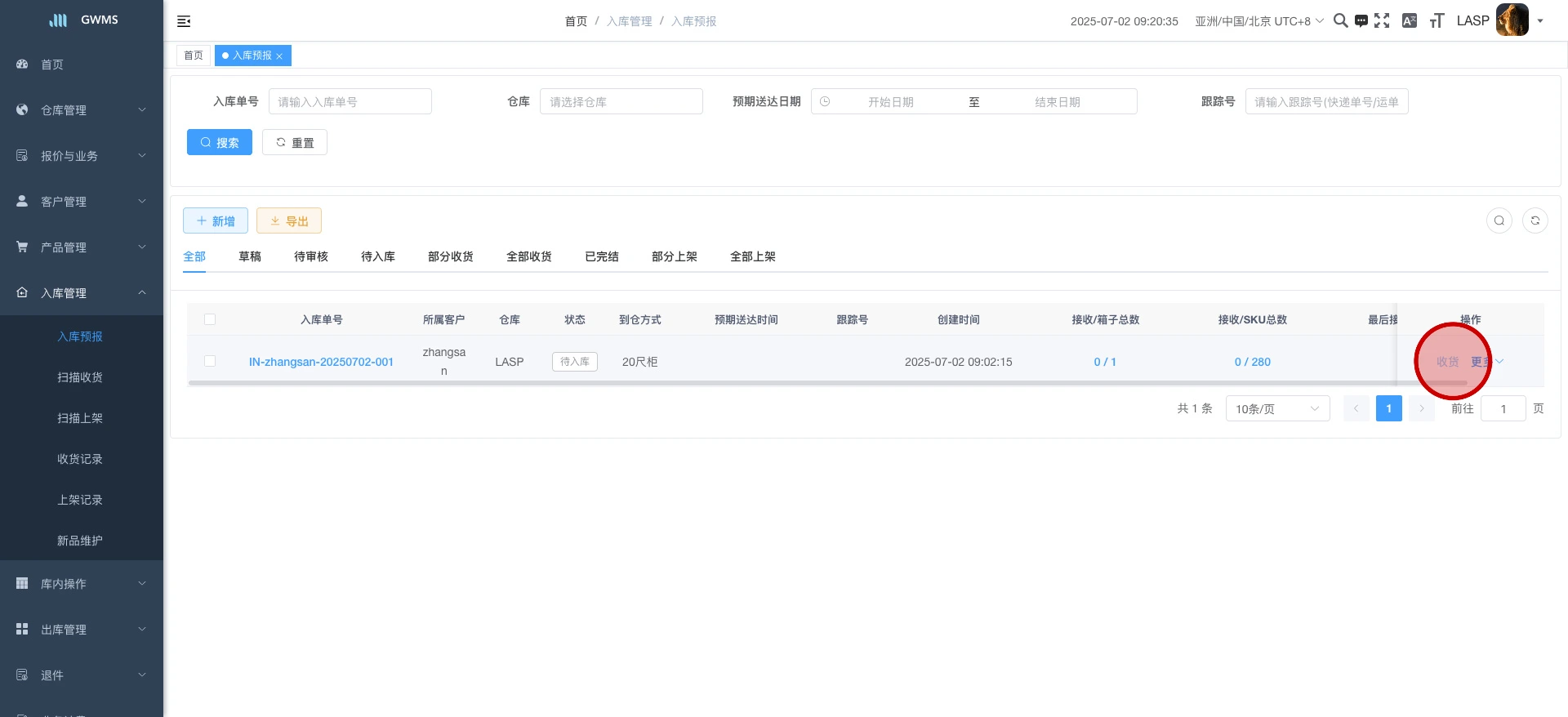The width and height of the screenshot is (1568, 717).
Task: Select 扫描收货 in the sidebar menu
Action: 80,377
